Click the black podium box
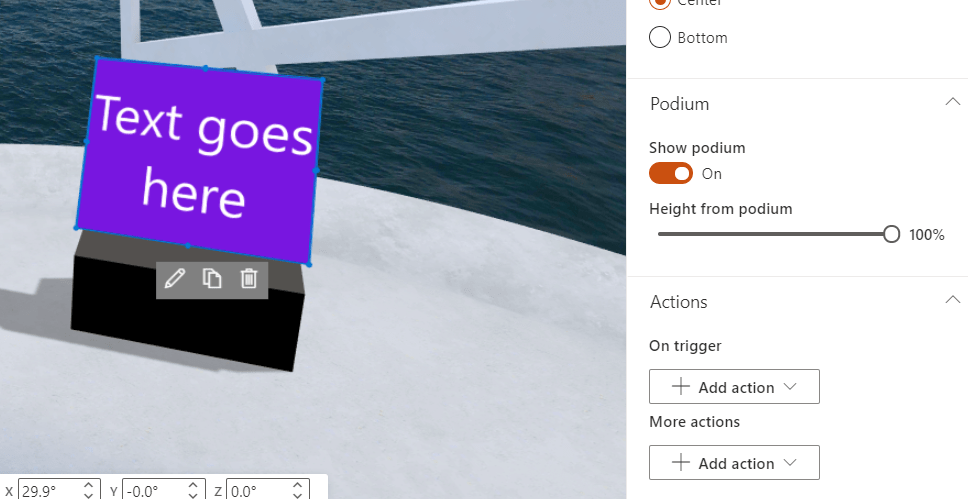Image resolution: width=968 pixels, height=499 pixels. click(185, 325)
